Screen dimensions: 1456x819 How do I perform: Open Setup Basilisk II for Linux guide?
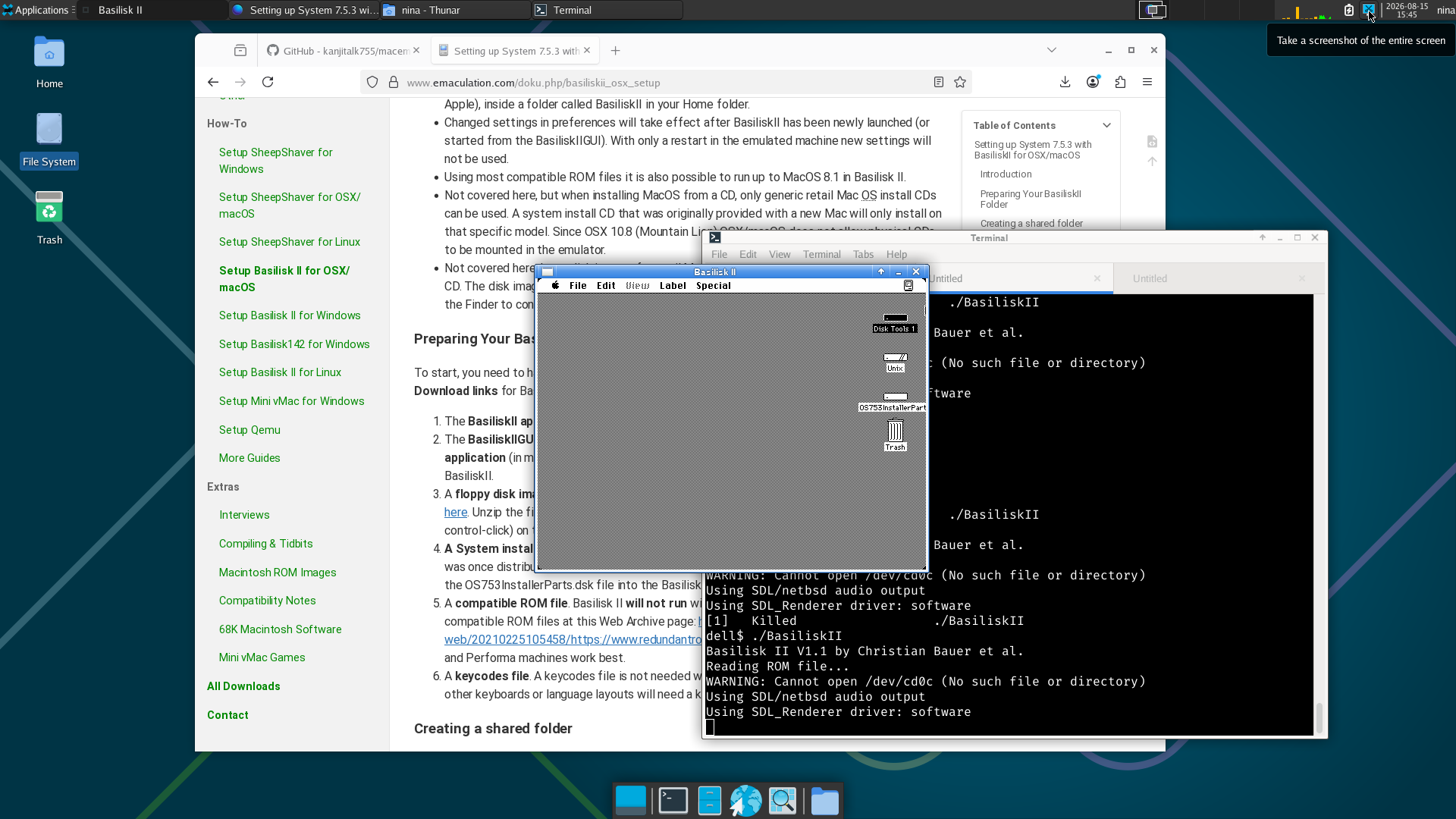(280, 372)
